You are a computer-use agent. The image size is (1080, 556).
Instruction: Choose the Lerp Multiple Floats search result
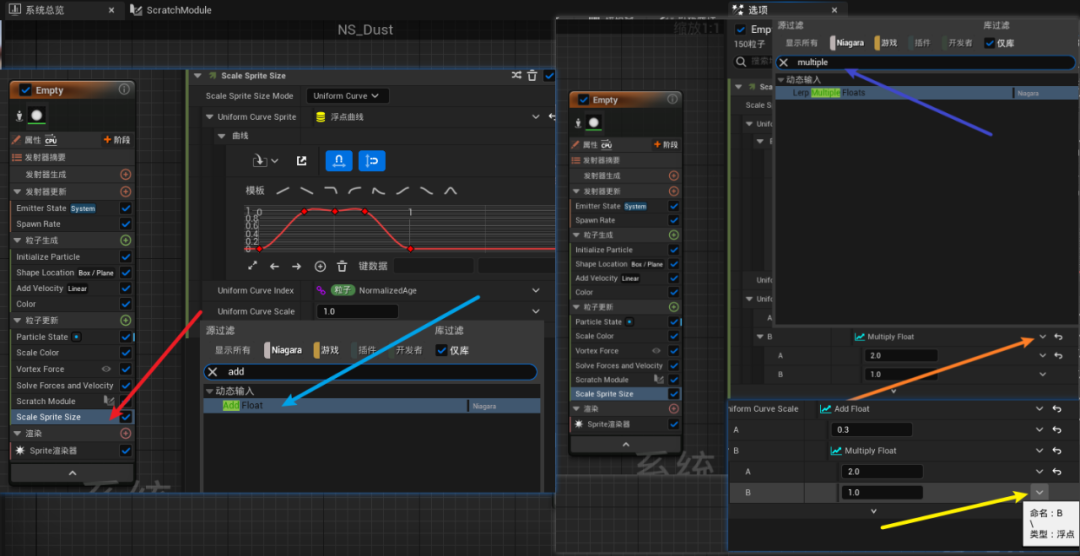(x=927, y=92)
